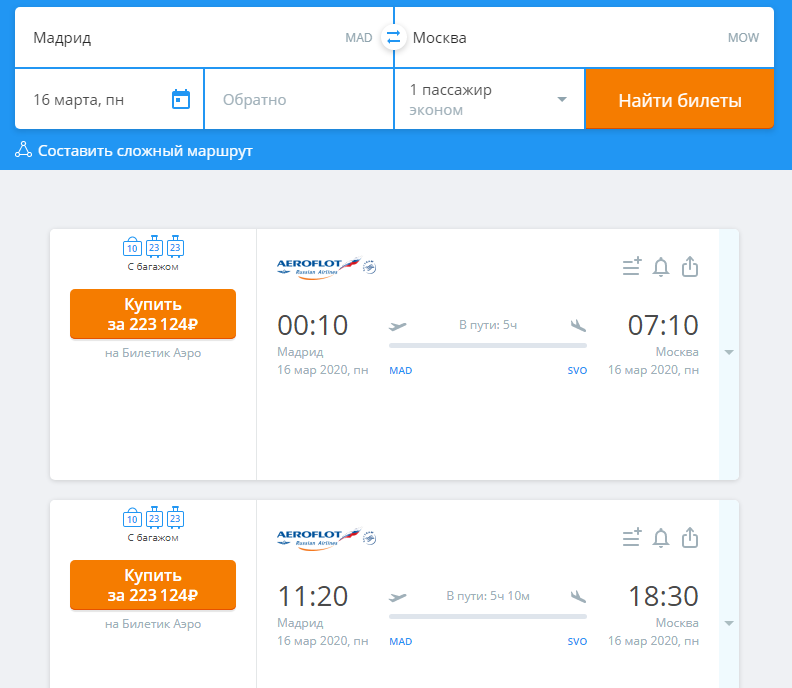Click Найти билеты search button
Screen dimensions: 792x688
tap(679, 99)
